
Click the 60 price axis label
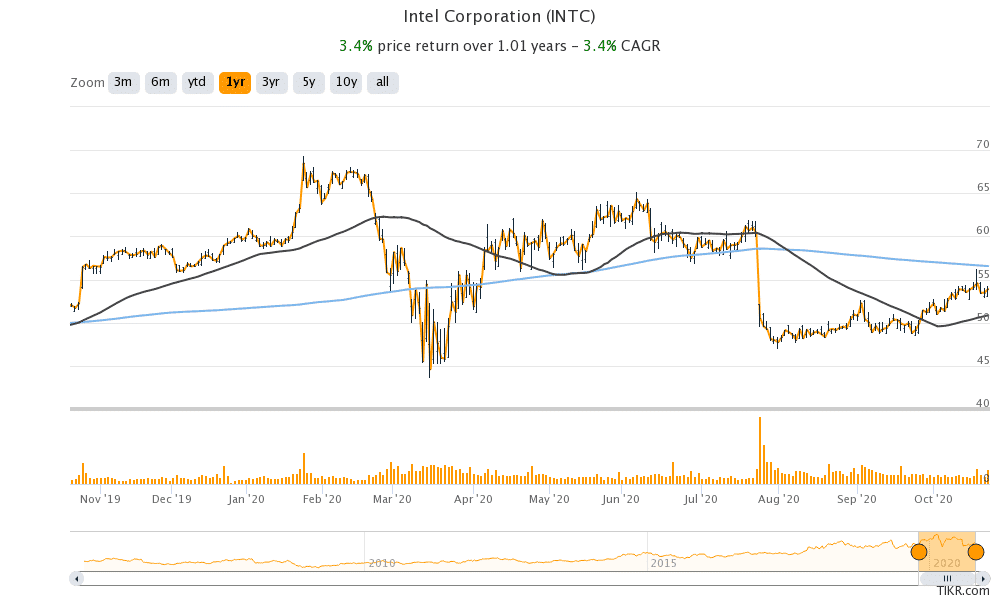point(983,231)
